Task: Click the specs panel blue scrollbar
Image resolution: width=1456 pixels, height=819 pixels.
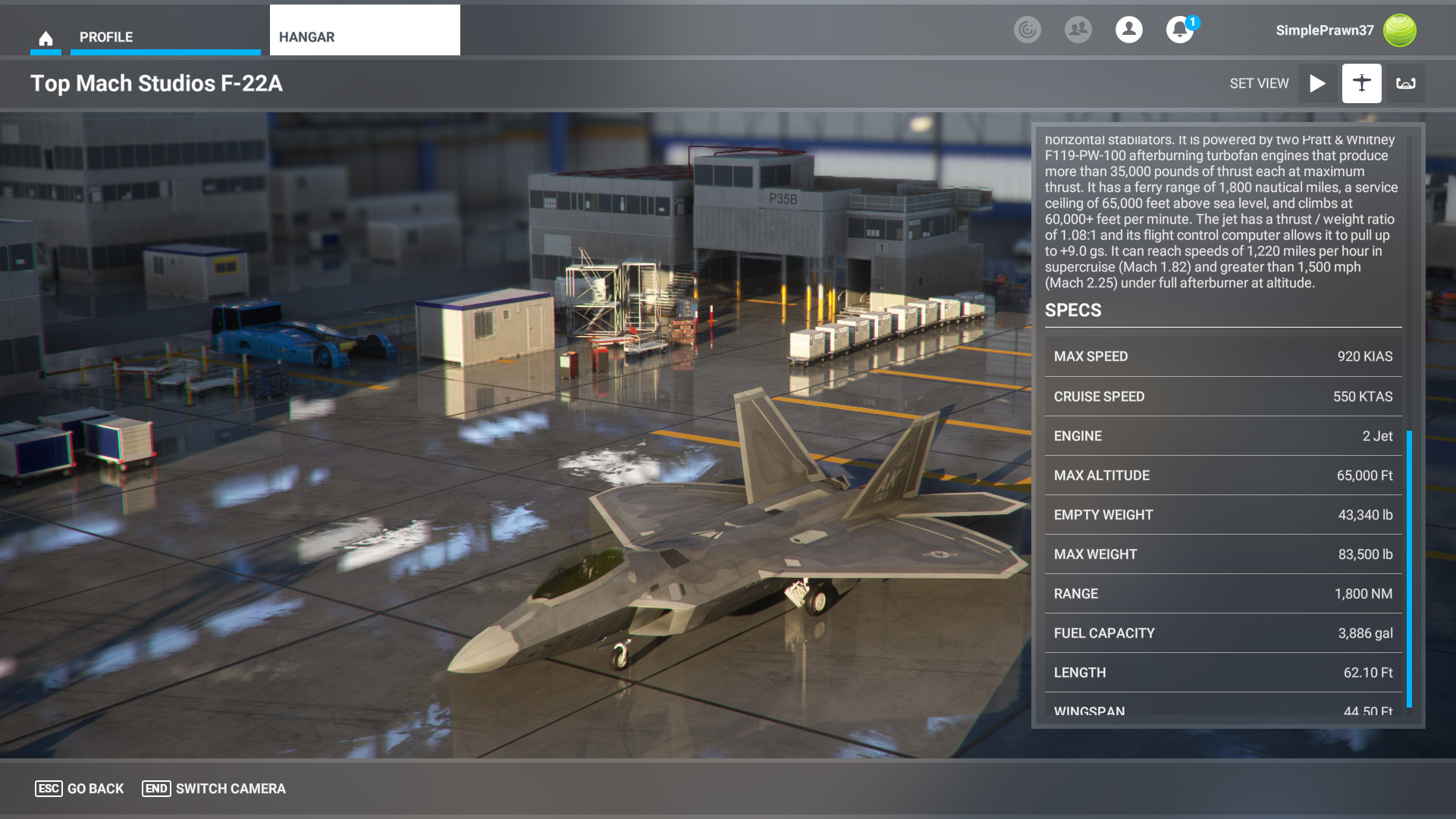Action: (x=1409, y=569)
